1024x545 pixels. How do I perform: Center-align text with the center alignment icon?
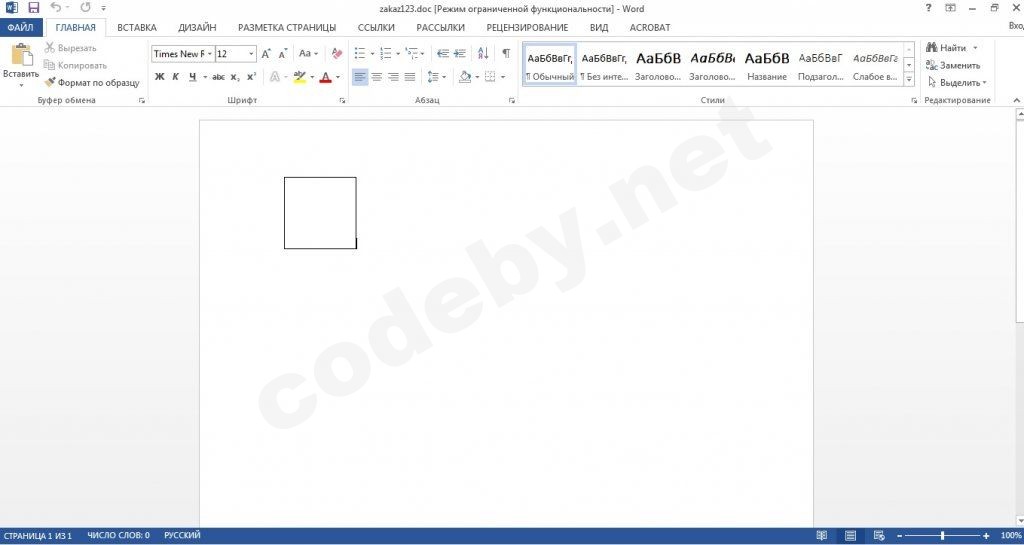tap(377, 77)
